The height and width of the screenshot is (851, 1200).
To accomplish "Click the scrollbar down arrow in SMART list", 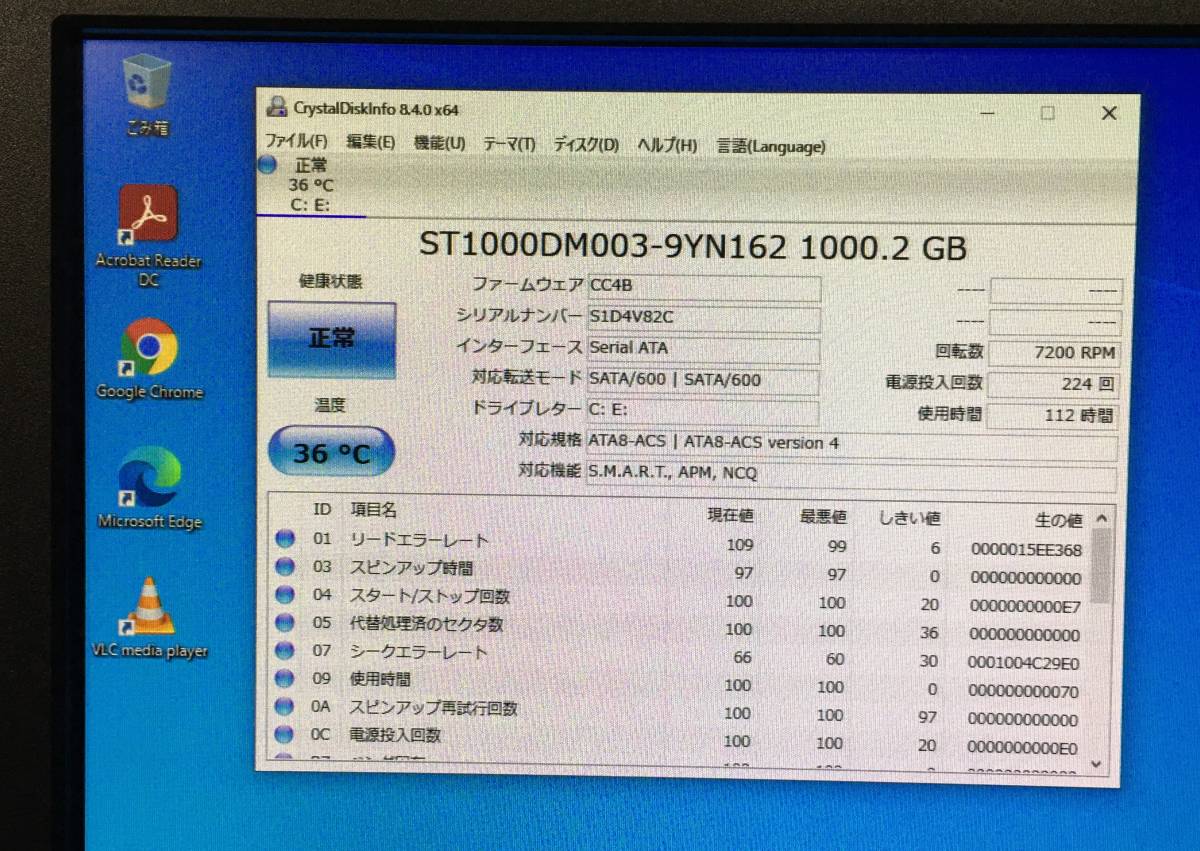I will click(1096, 764).
